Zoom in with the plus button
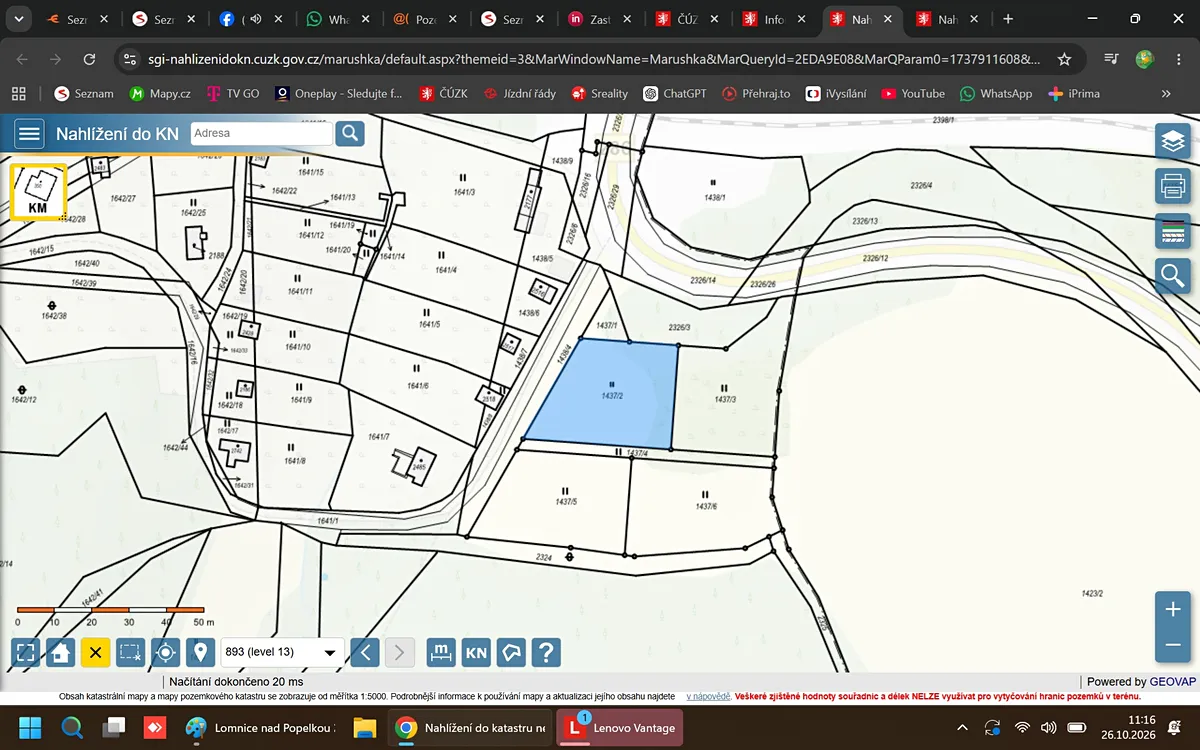The image size is (1200, 750). (x=1173, y=609)
